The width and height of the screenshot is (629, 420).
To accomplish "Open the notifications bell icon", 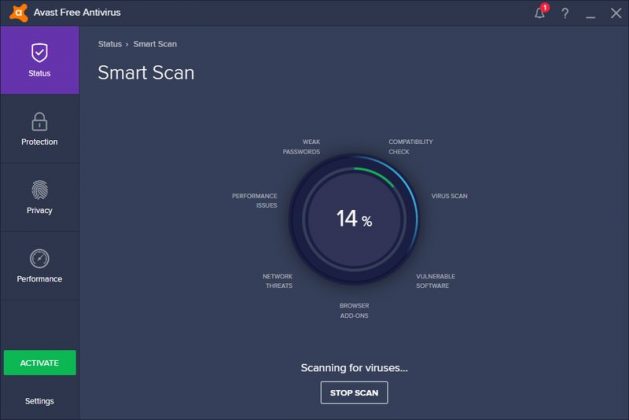I will click(x=540, y=13).
